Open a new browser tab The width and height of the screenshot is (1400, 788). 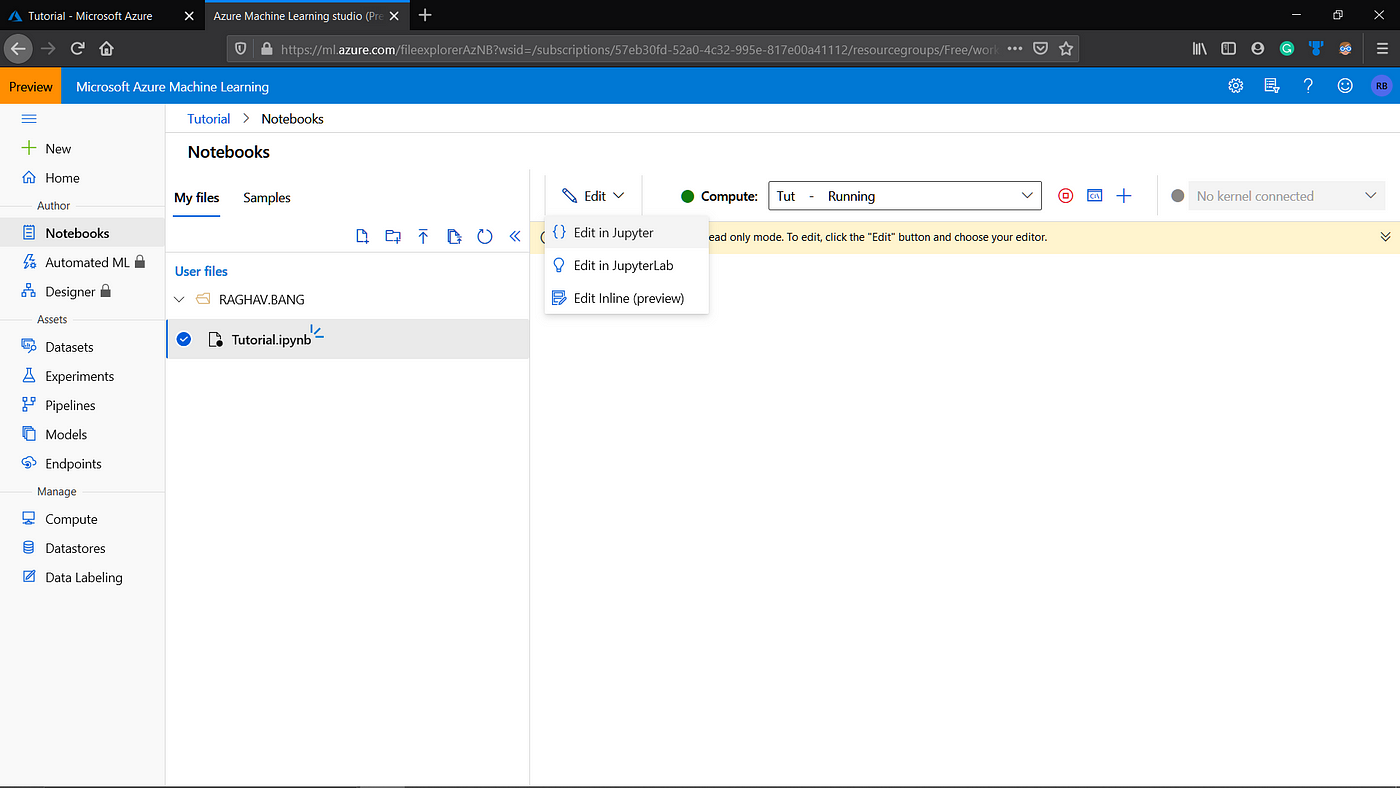pyautogui.click(x=425, y=15)
